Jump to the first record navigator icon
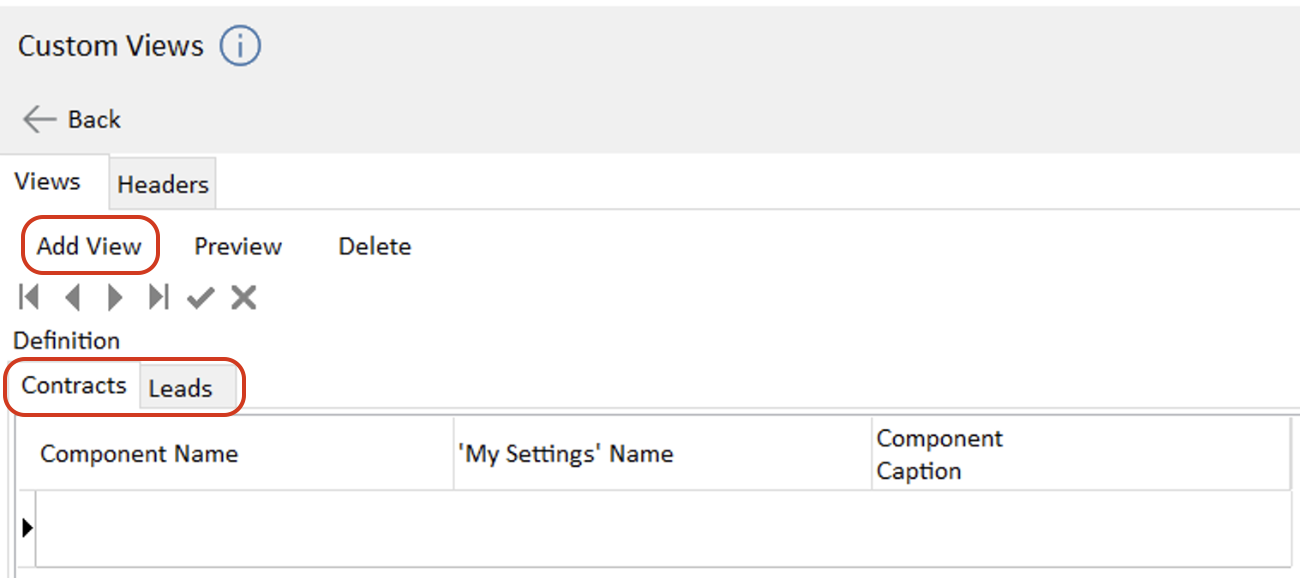Viewport: 1300px width, 578px height. (x=29, y=297)
